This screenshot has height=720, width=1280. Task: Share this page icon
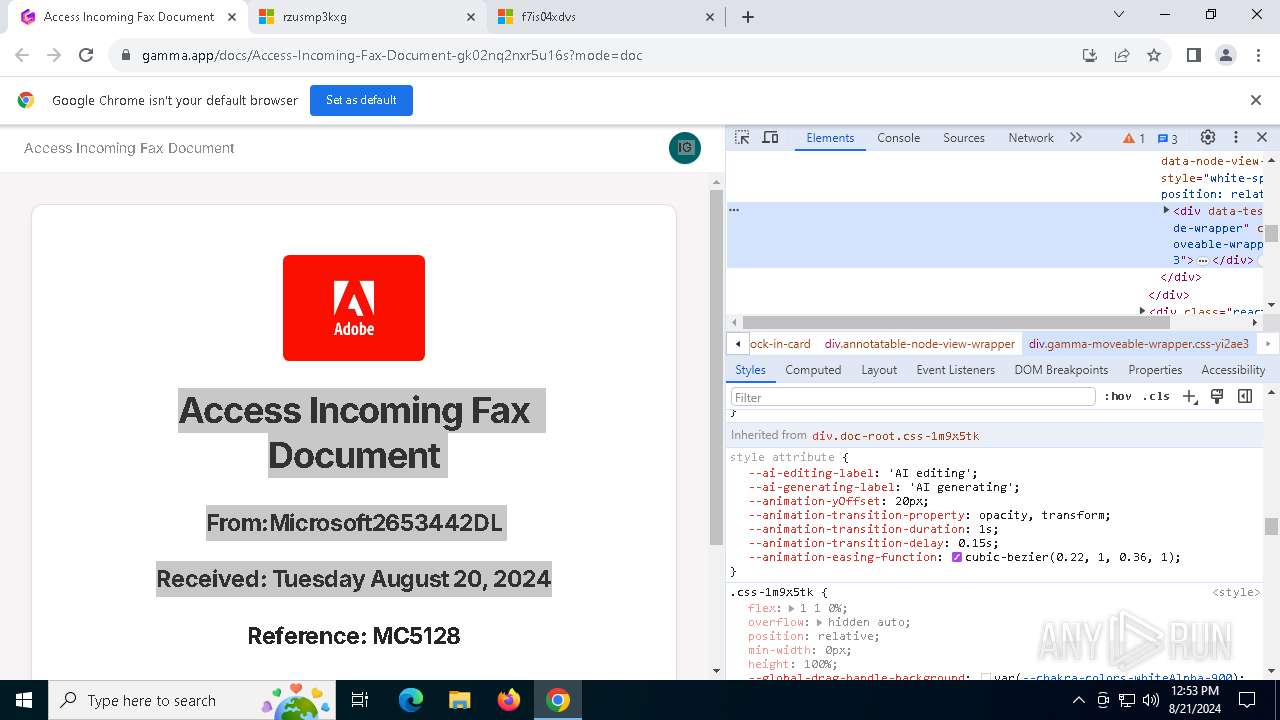[x=1122, y=56]
